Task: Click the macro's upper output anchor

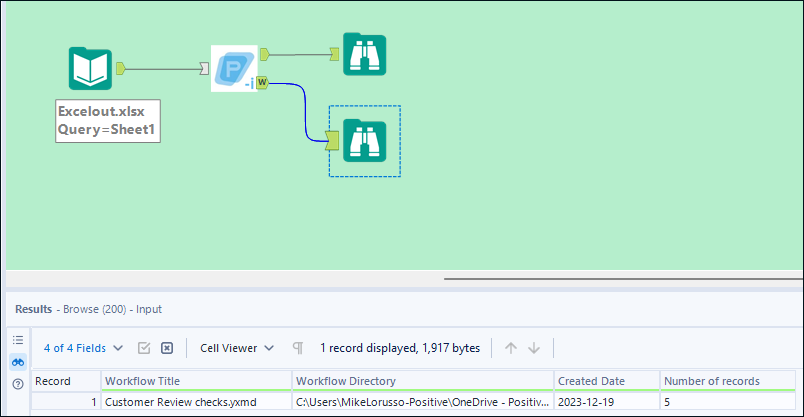Action: [264, 54]
